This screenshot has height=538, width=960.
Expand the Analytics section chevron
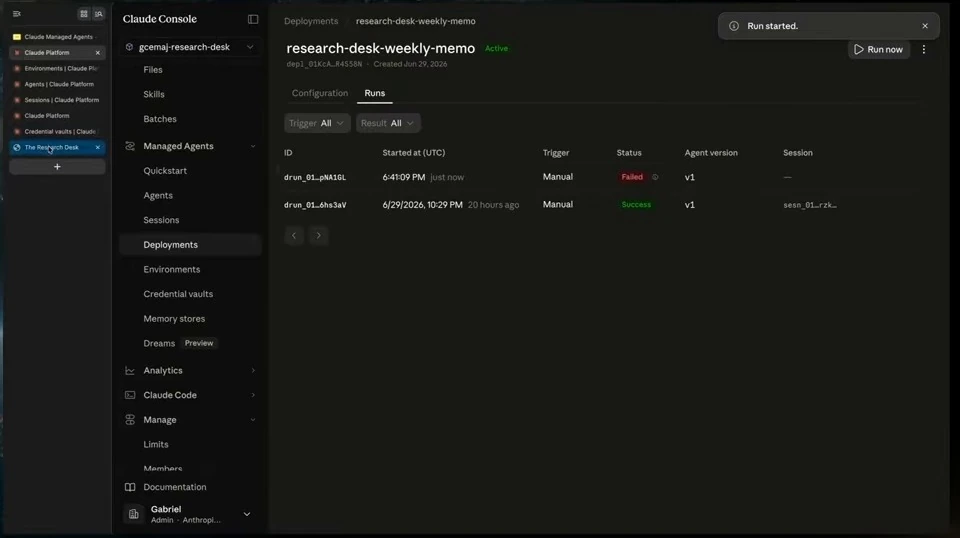coord(253,370)
